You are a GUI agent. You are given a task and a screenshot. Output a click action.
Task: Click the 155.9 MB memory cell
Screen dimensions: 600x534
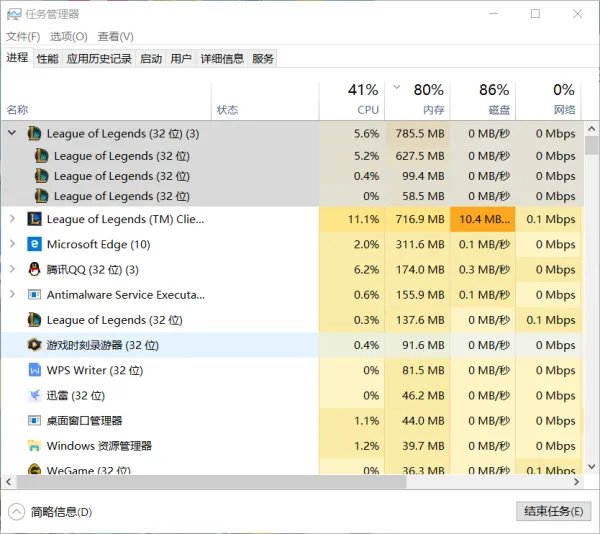click(x=417, y=295)
